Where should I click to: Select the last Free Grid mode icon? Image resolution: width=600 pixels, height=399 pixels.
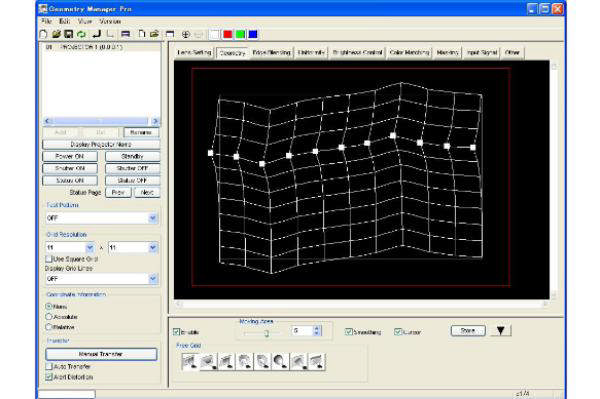click(x=316, y=362)
